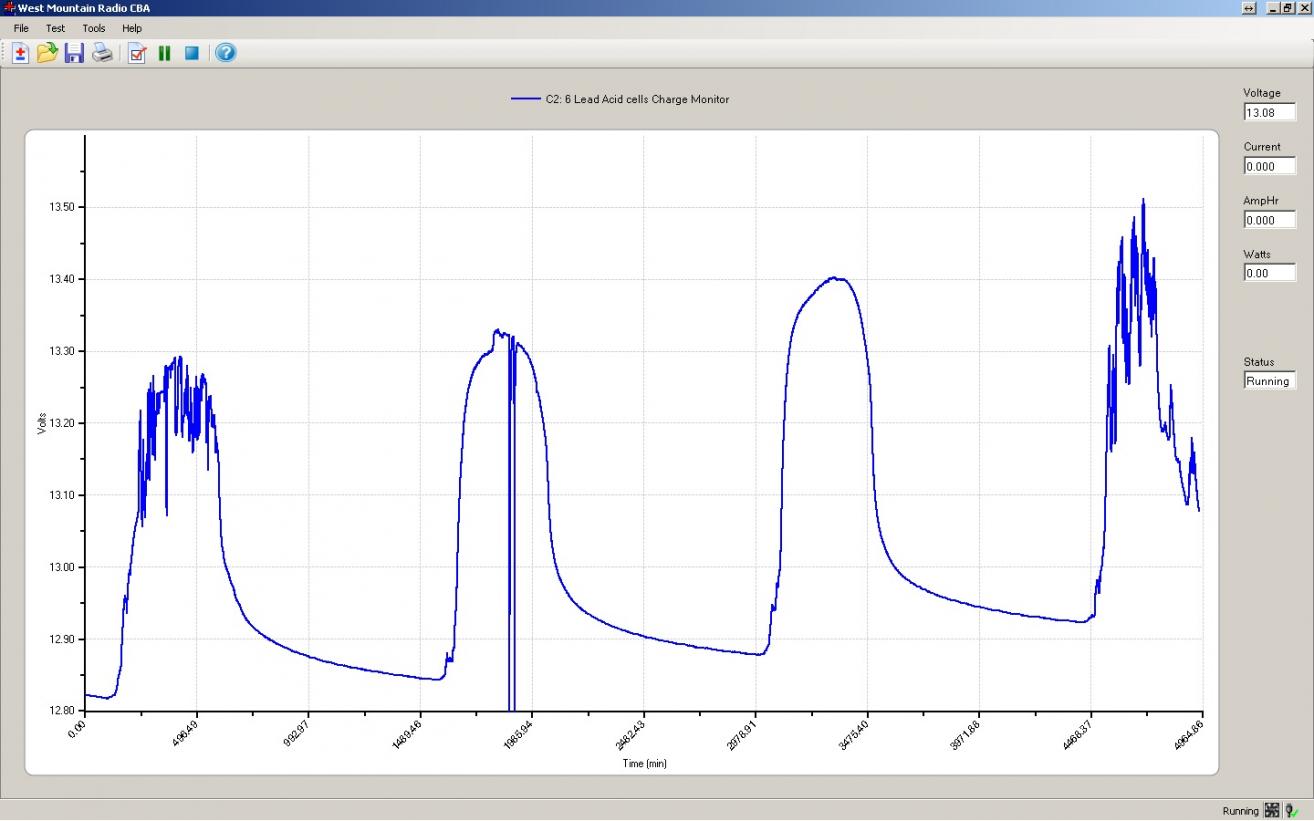This screenshot has width=1314, height=821.
Task: Click the 12.90 y-axis tick label
Action: (61, 639)
